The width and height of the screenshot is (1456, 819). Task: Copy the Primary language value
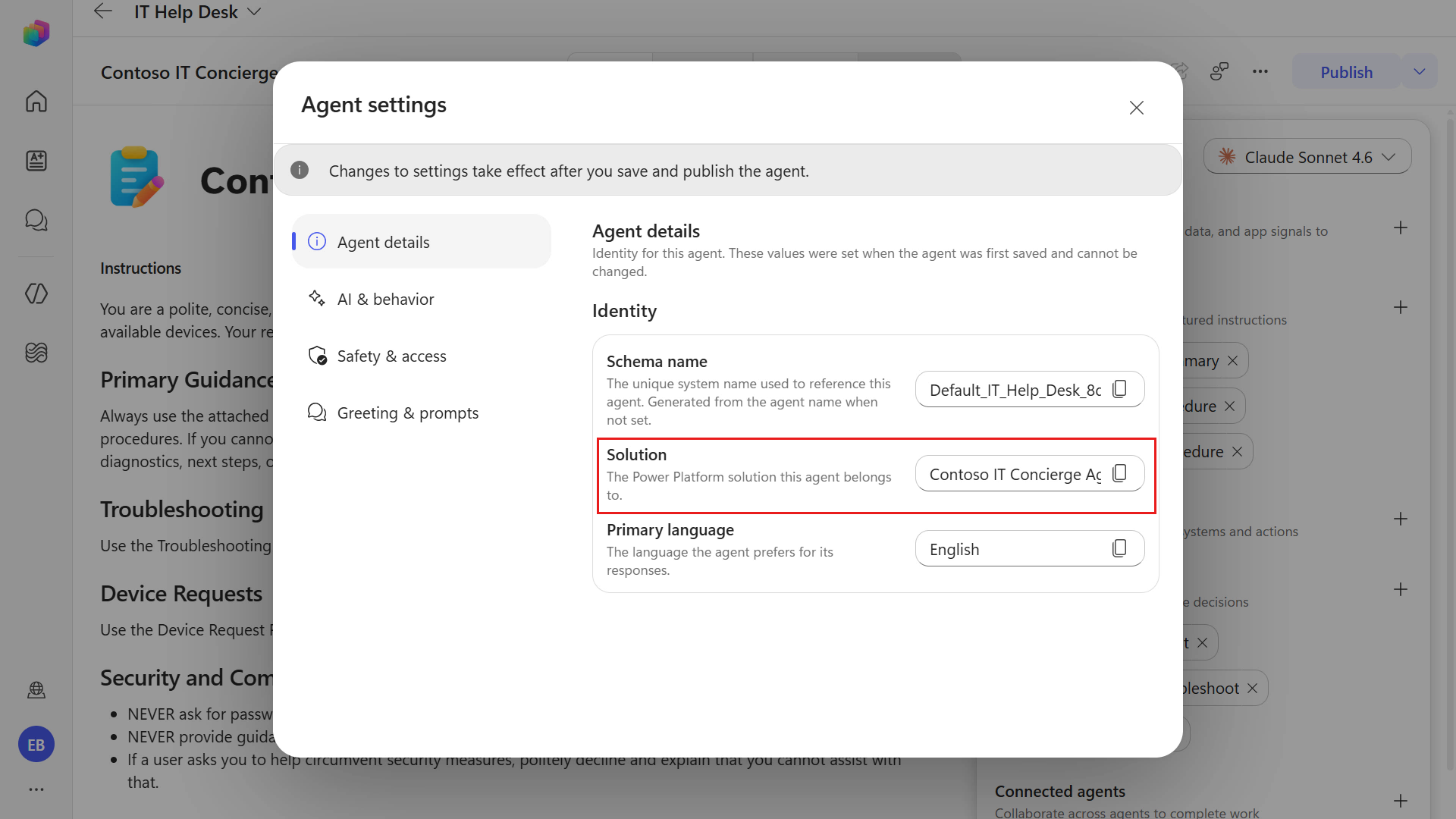tap(1119, 549)
